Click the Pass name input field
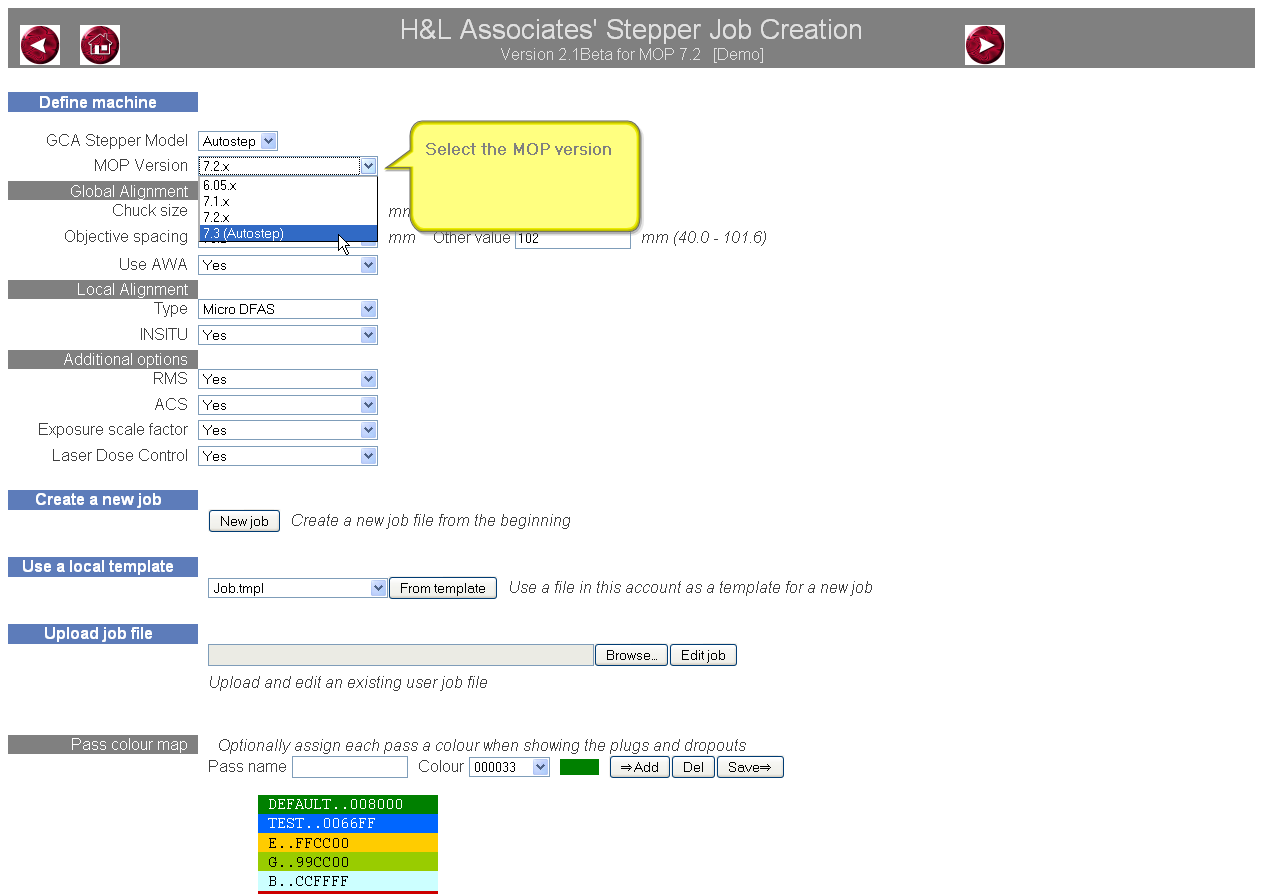The width and height of the screenshot is (1263, 894). point(350,767)
